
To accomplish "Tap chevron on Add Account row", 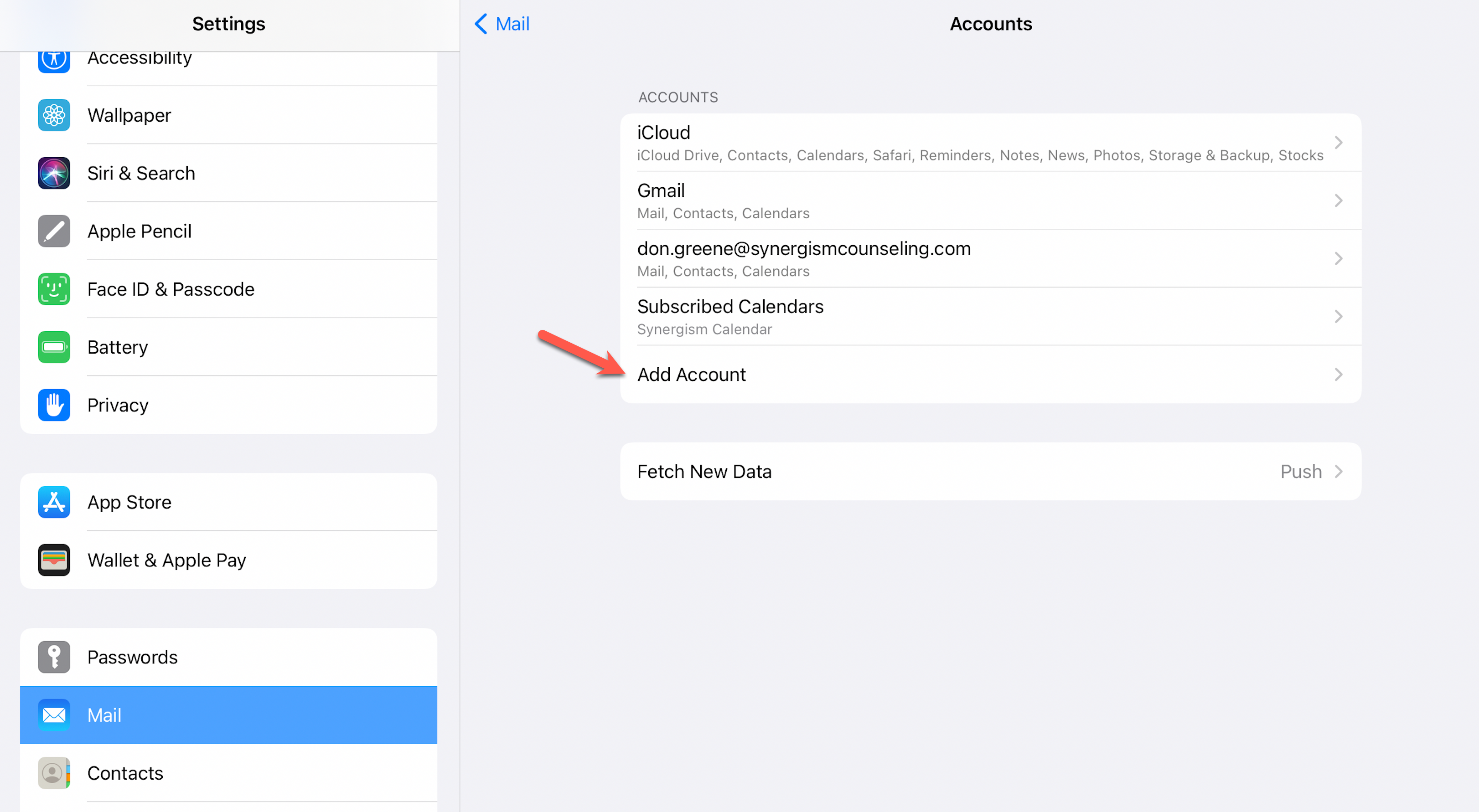I will 1339,374.
